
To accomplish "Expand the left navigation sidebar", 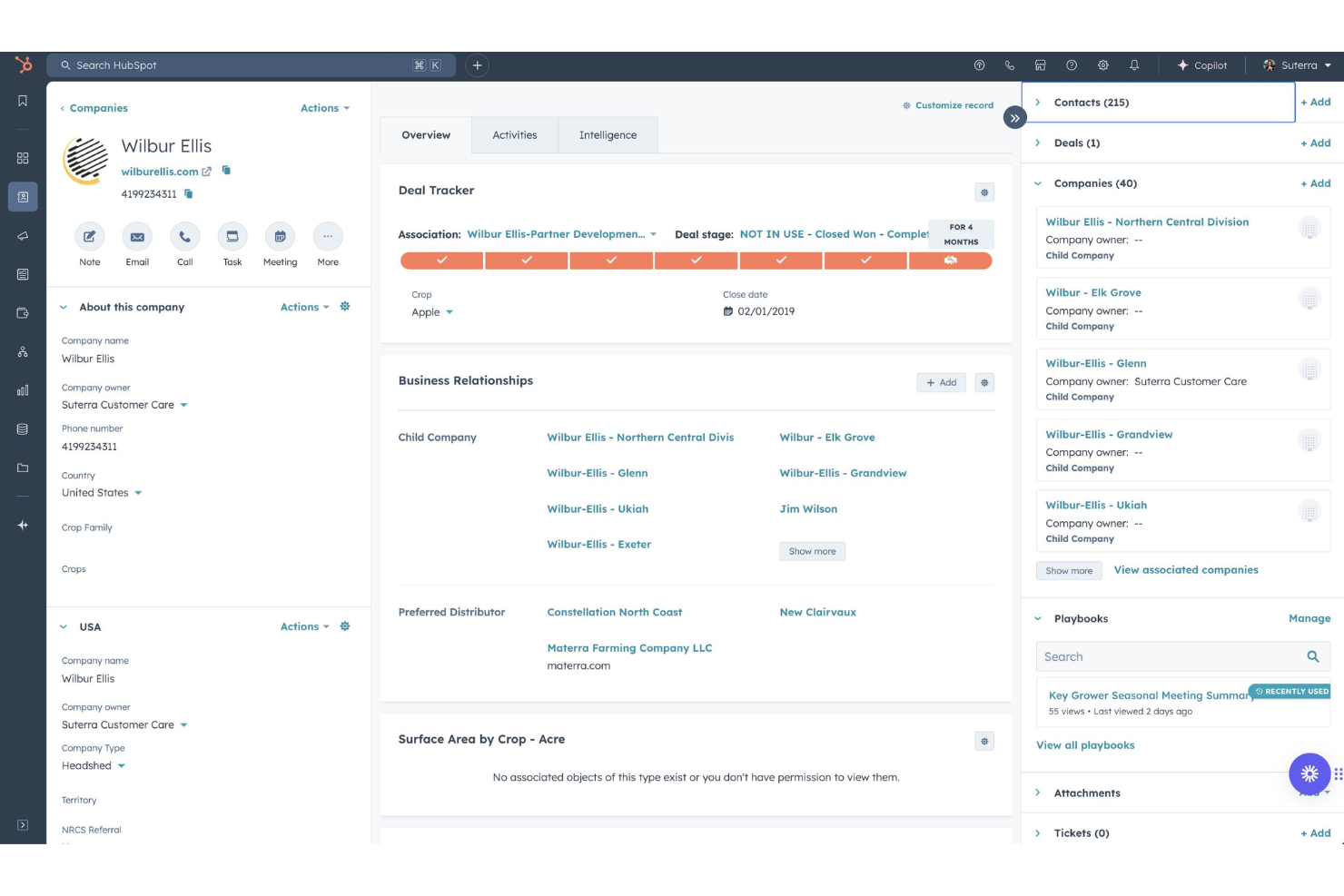I will pos(23,825).
